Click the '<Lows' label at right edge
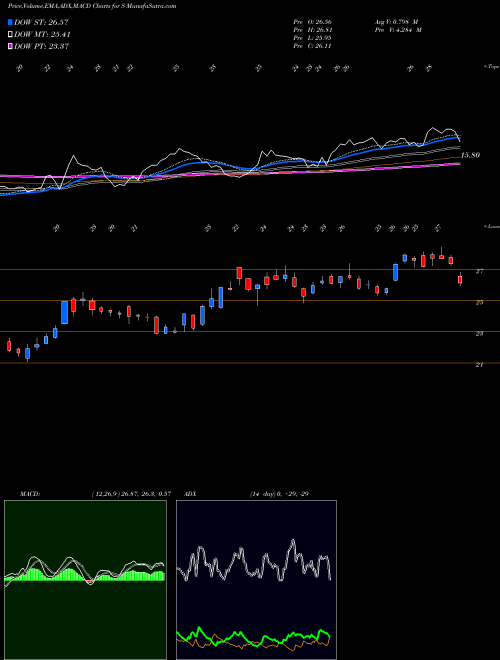The width and height of the screenshot is (500, 660). pyautogui.click(x=491, y=226)
